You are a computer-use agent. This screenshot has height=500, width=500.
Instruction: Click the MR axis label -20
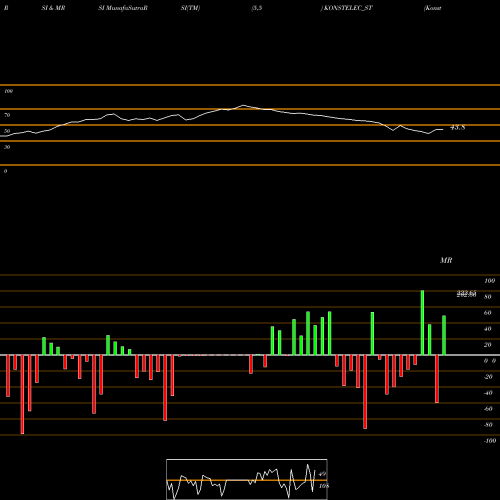488,377
